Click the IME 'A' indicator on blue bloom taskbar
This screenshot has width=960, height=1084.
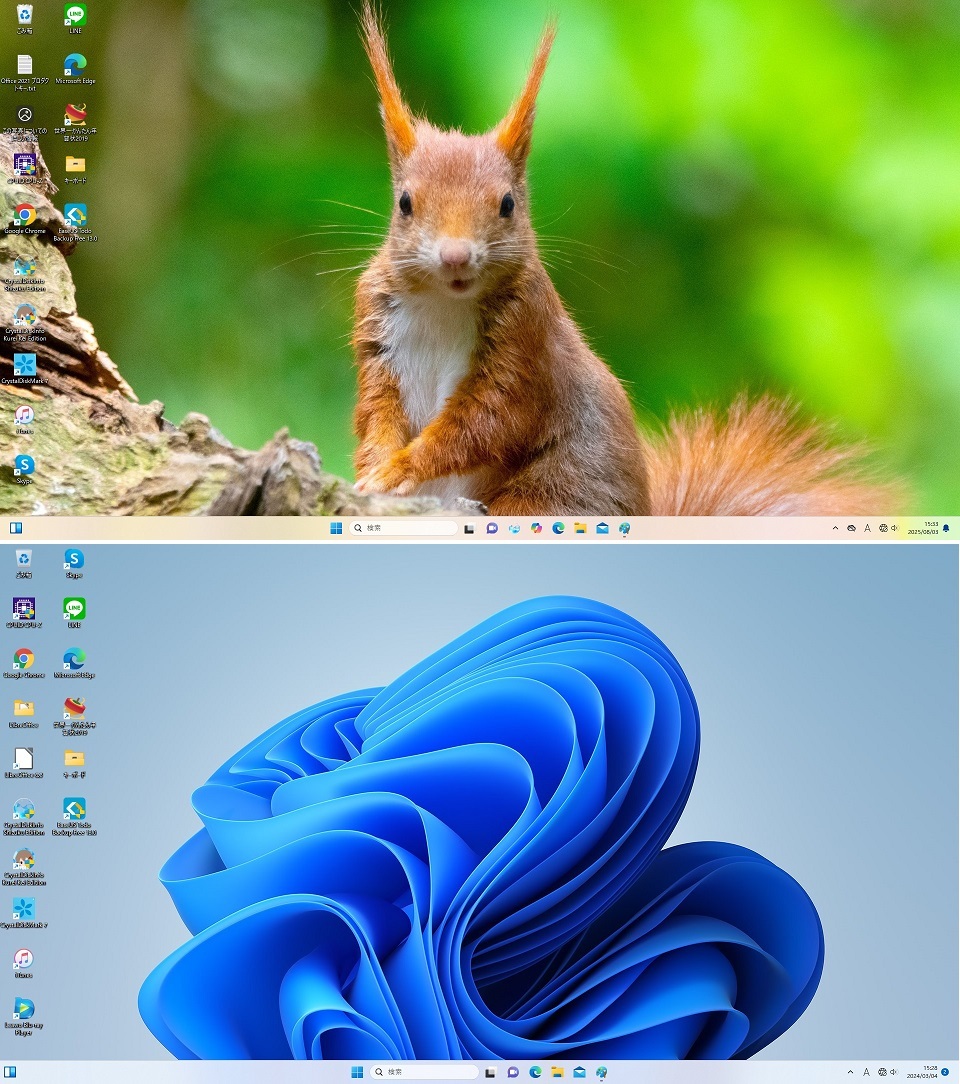(867, 1072)
